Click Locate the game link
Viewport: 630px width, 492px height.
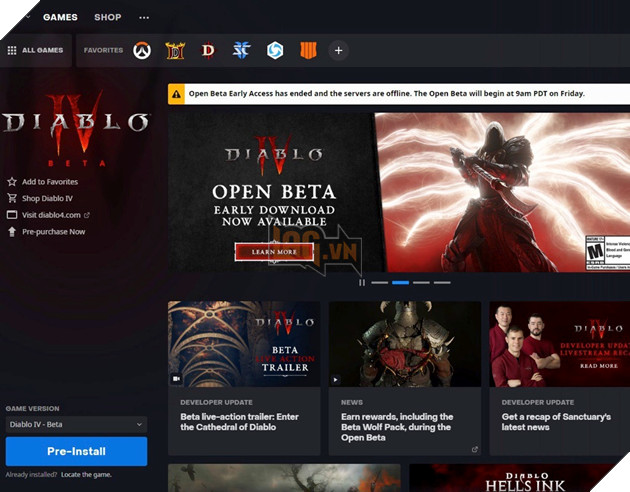86,475
